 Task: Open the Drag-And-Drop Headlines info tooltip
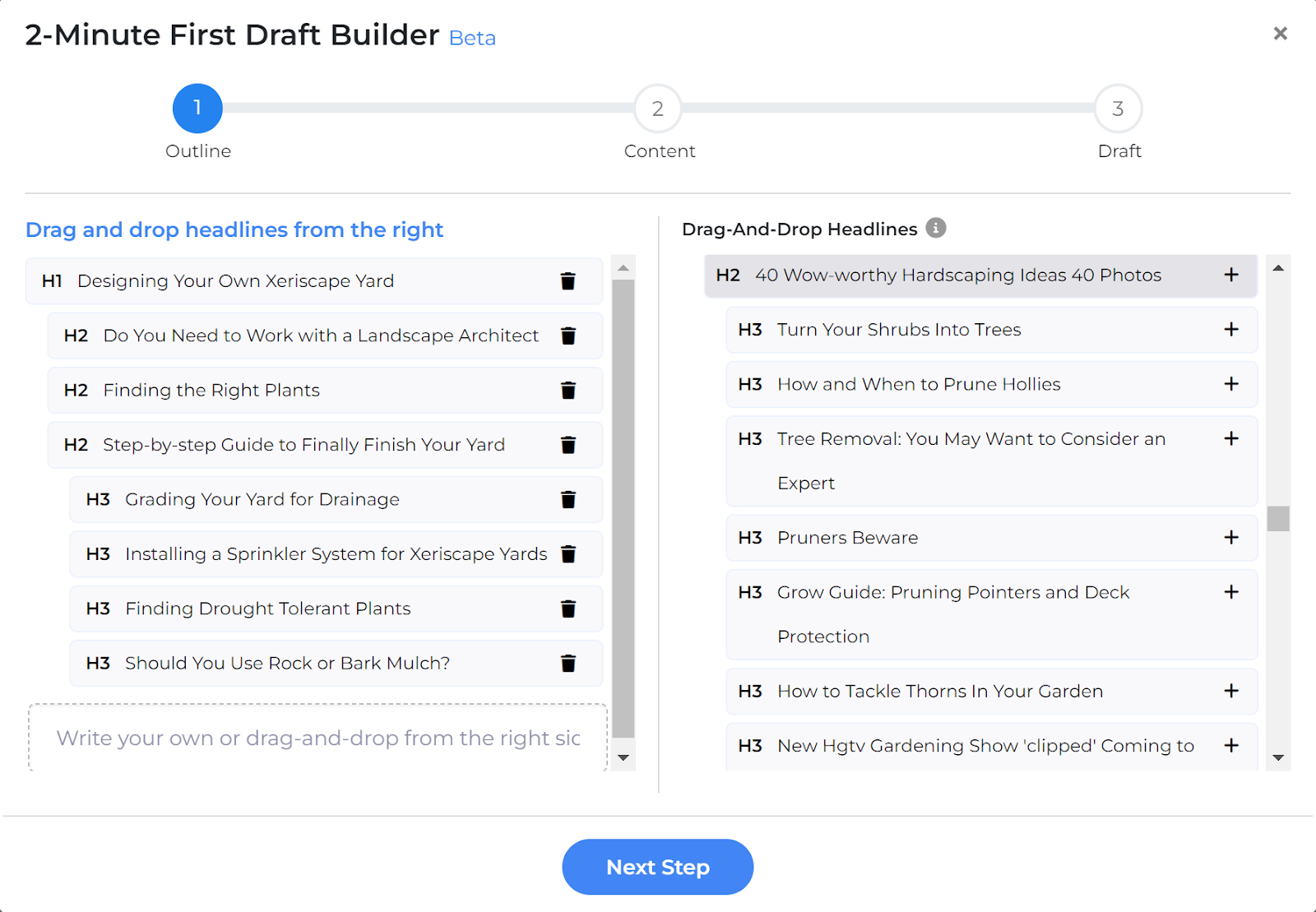pos(936,229)
